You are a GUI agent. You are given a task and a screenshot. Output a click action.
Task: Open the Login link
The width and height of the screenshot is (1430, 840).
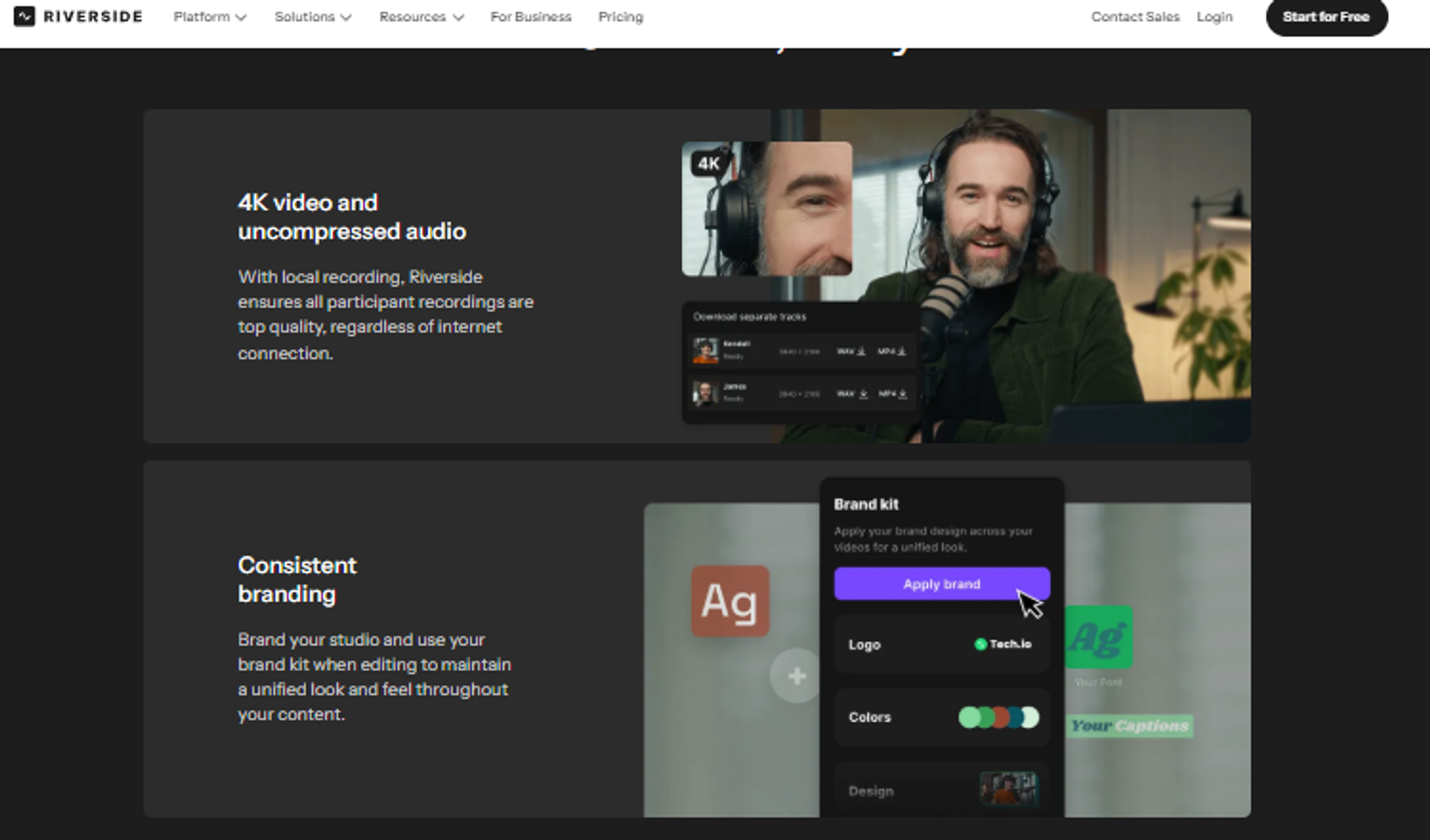[1214, 16]
